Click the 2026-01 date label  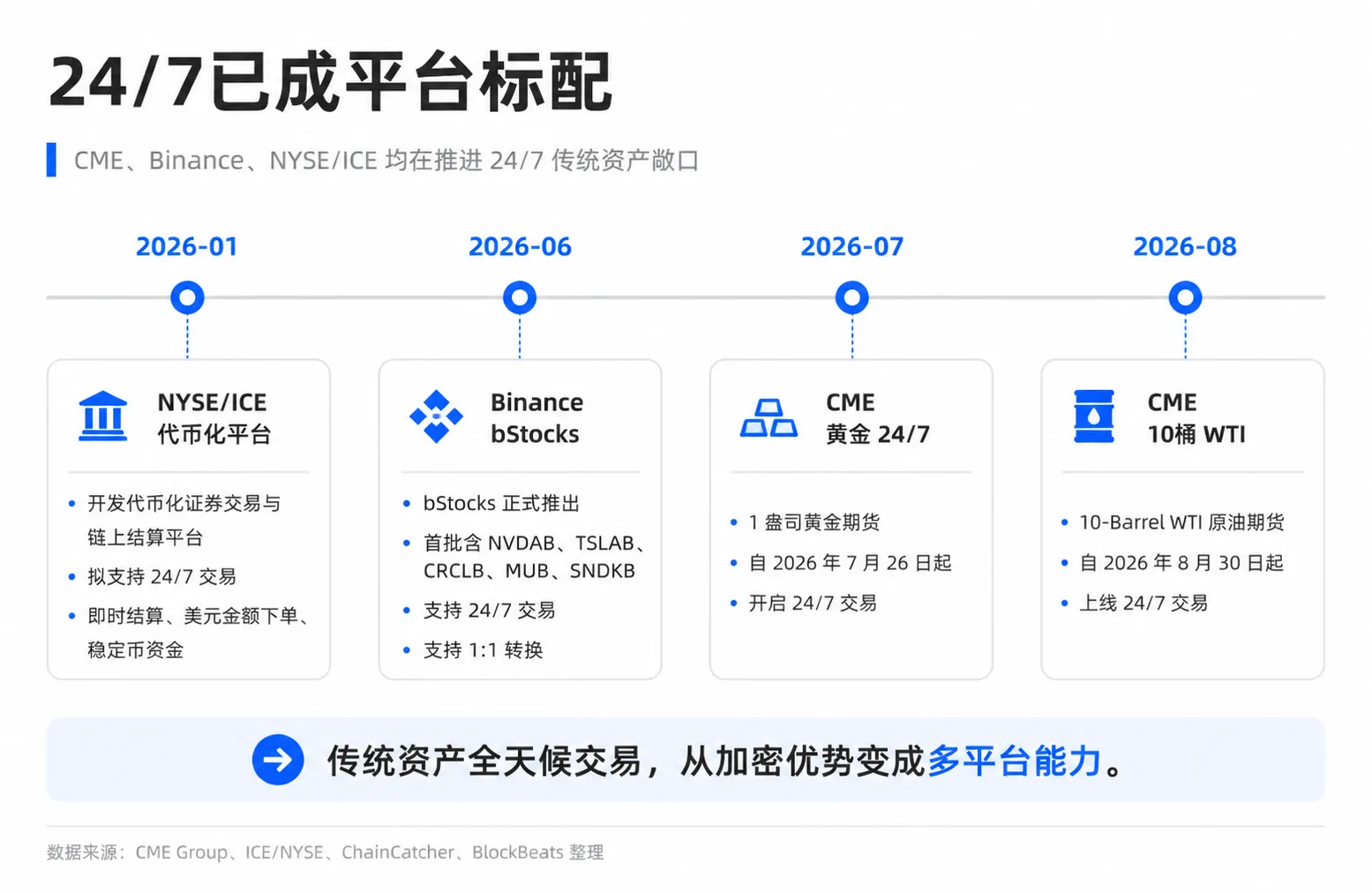187,246
